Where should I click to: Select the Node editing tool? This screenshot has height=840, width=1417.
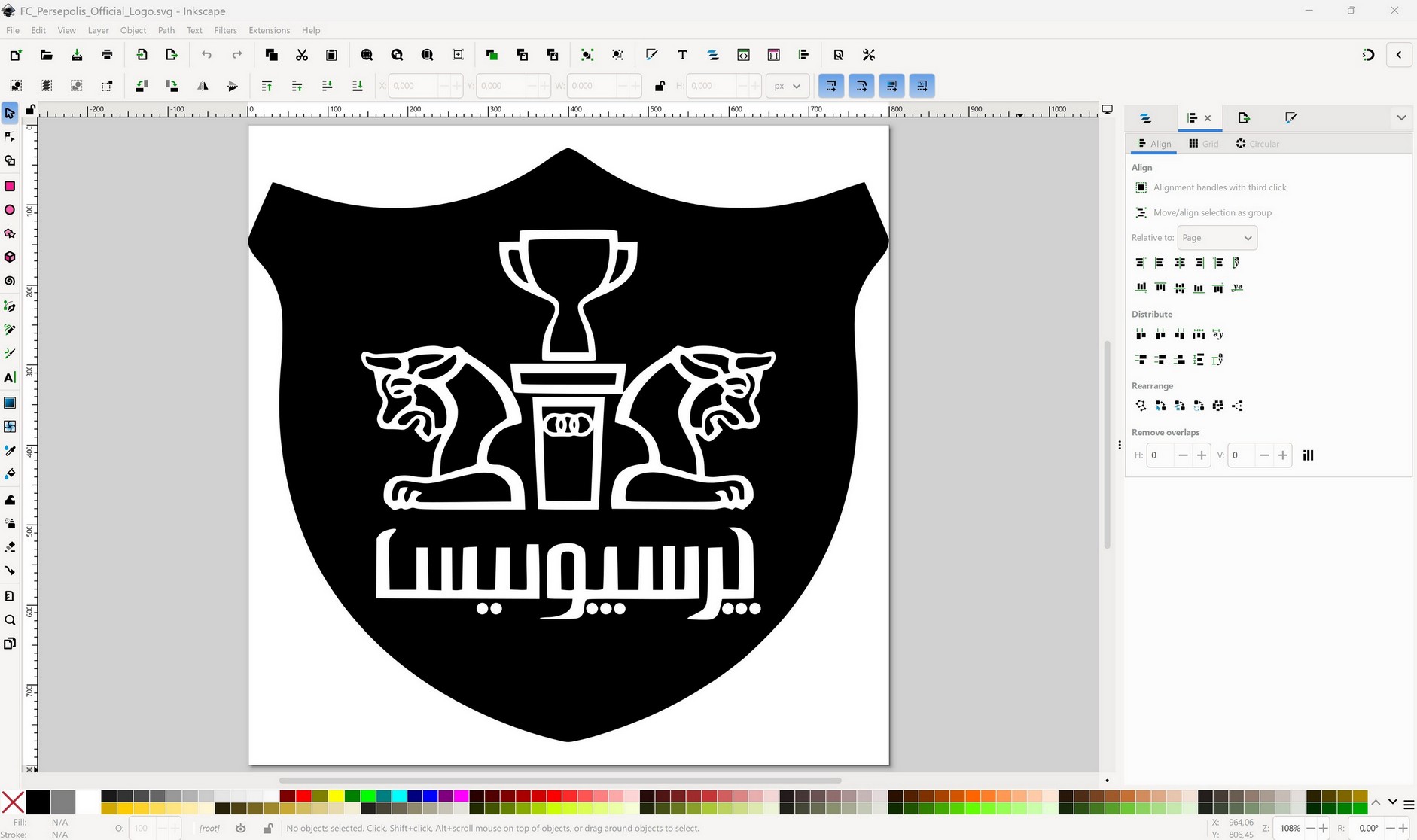(10, 137)
